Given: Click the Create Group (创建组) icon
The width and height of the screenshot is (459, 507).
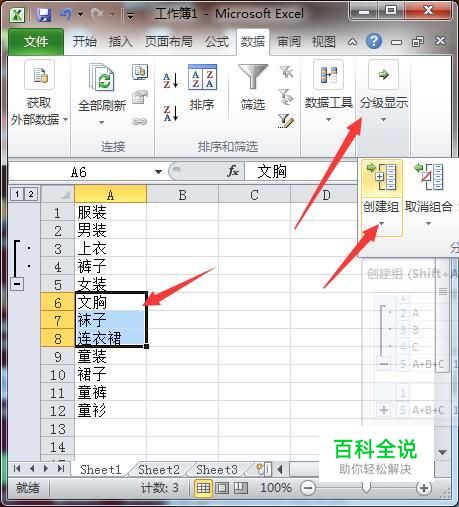Looking at the screenshot, I should click(382, 177).
